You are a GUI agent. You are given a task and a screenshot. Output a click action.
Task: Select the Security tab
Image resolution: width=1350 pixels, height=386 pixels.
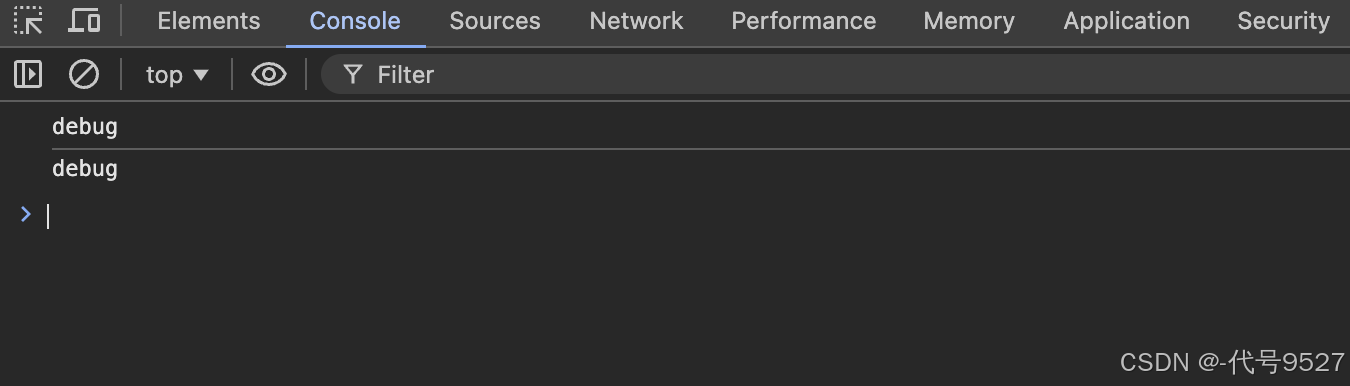coord(1283,21)
